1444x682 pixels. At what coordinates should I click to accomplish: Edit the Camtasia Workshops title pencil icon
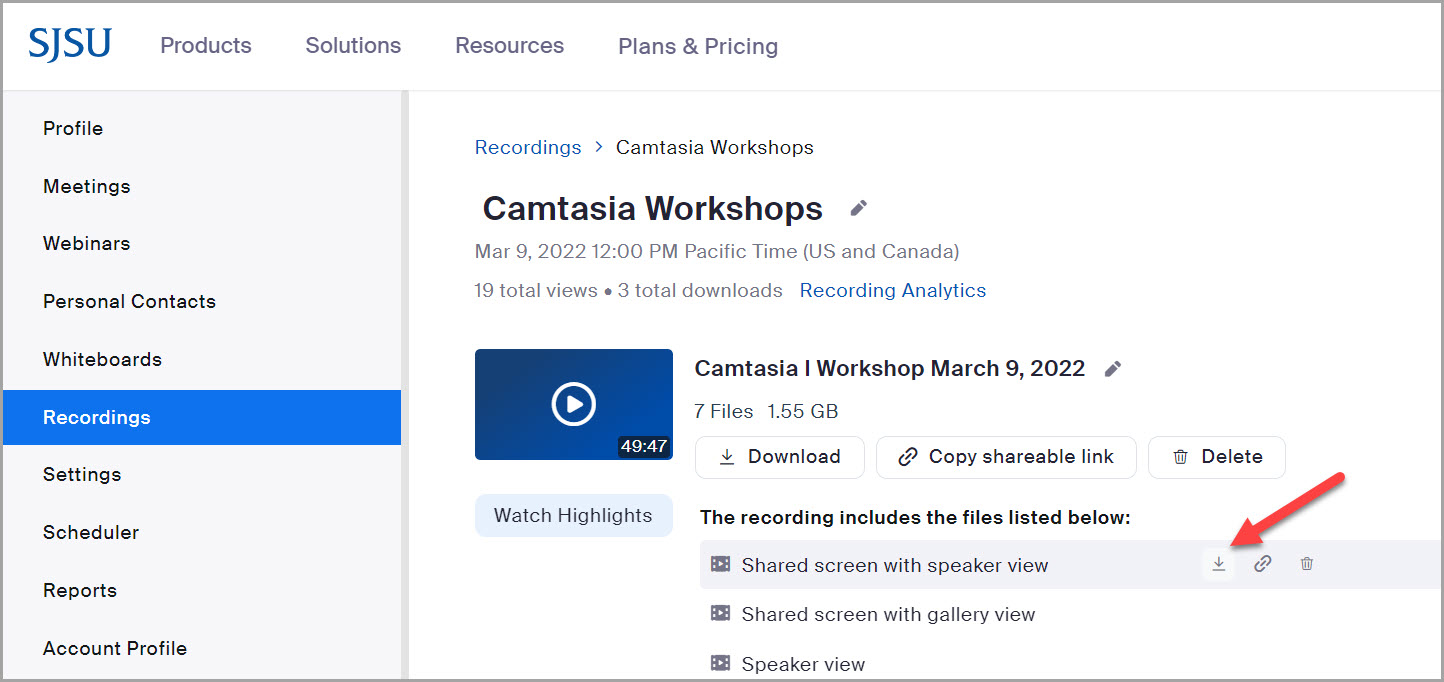coord(858,208)
